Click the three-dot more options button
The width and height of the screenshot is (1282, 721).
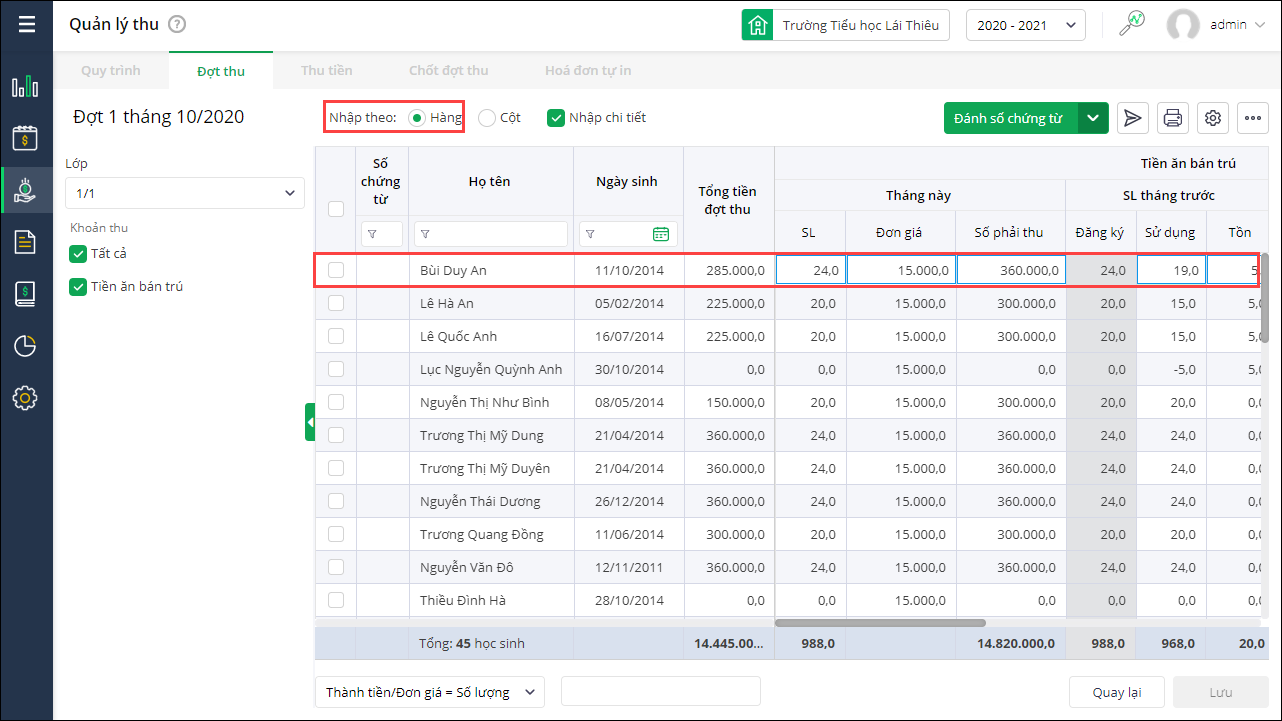pyautogui.click(x=1253, y=118)
